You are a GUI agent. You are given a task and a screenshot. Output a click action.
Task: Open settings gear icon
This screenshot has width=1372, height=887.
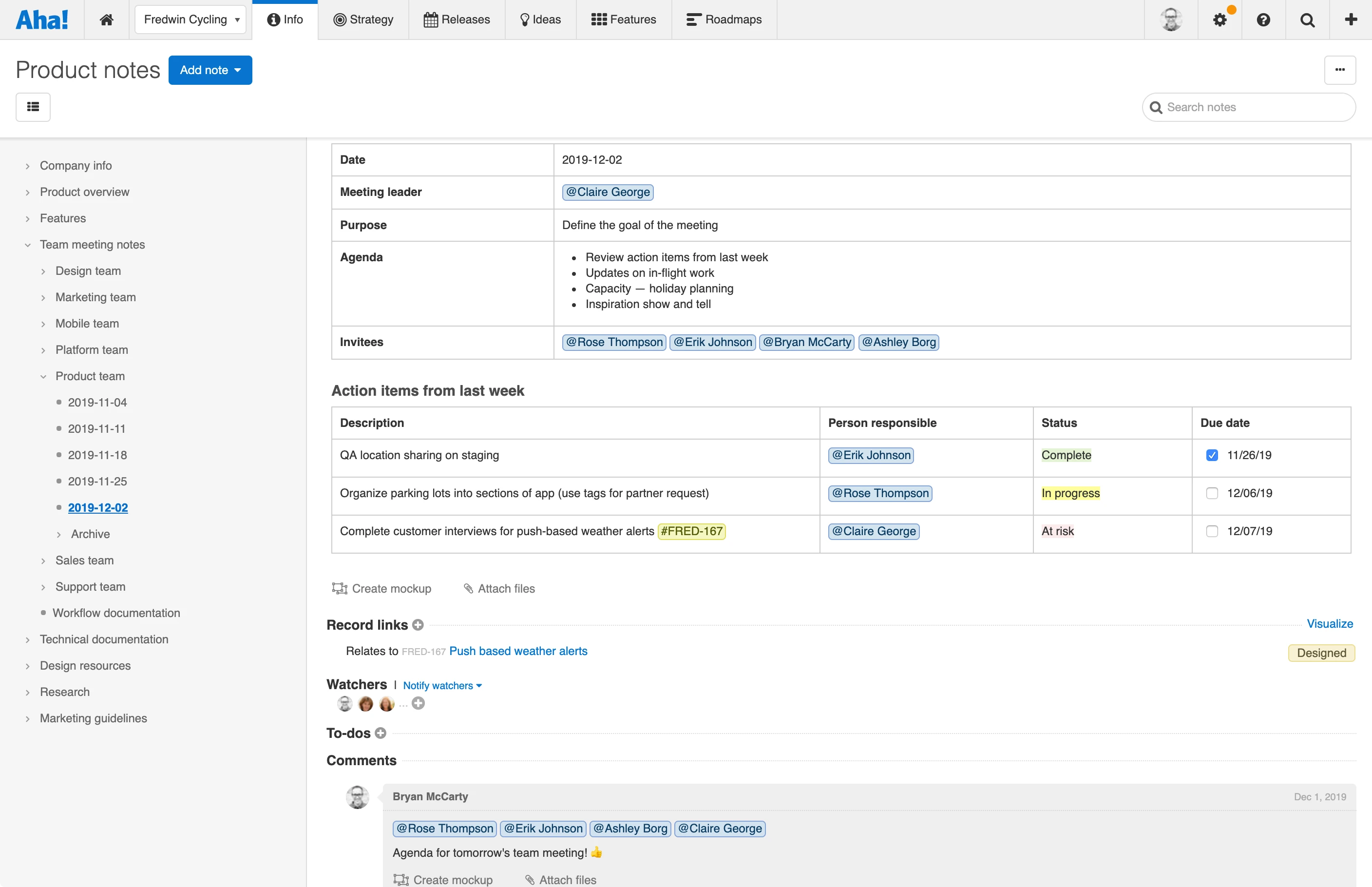click(x=1220, y=19)
